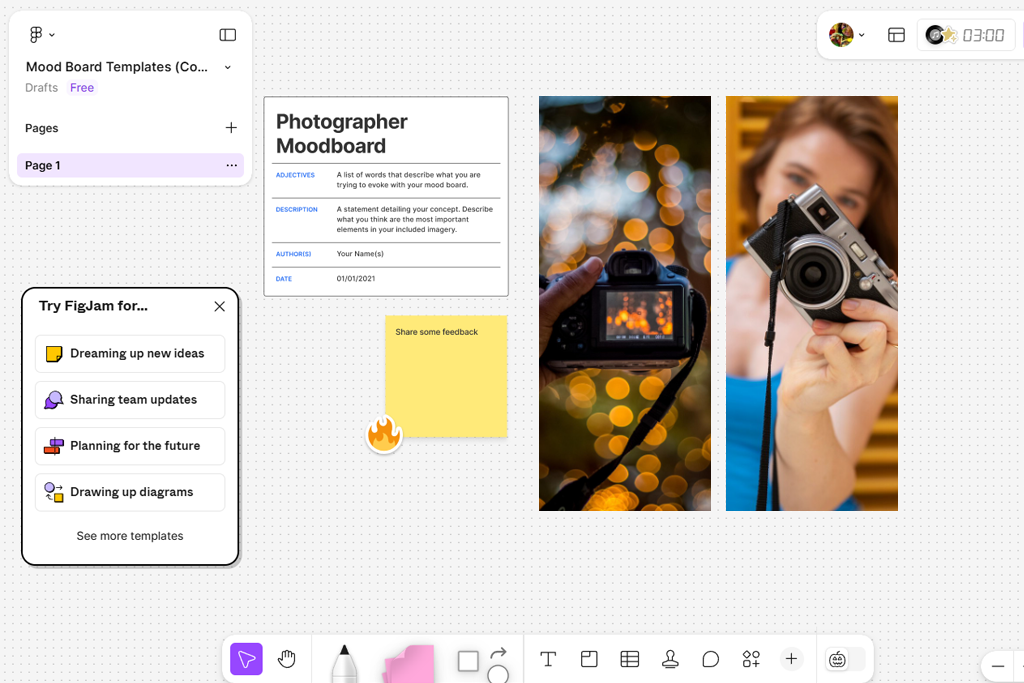
Task: Choose the Planning for the future template
Action: click(x=130, y=446)
